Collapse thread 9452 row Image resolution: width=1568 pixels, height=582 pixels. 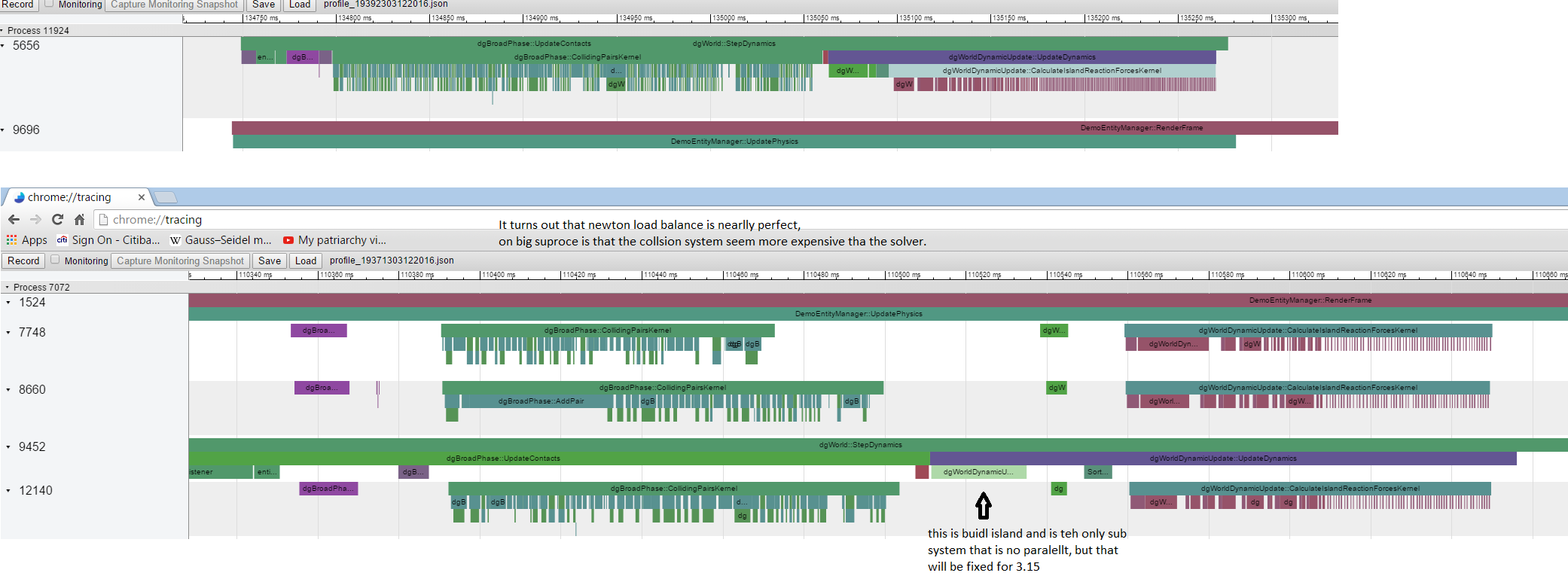point(8,447)
